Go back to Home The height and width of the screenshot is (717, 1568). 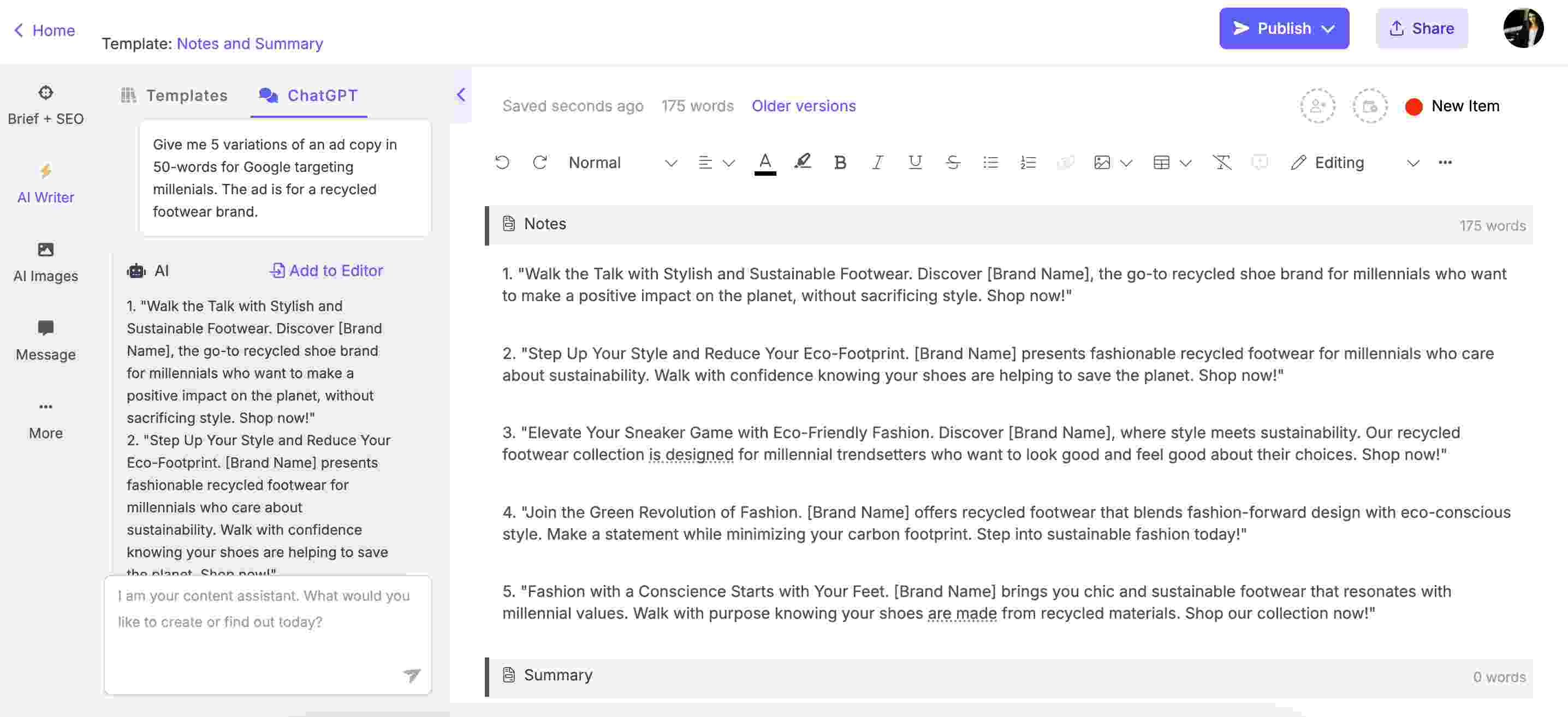coord(44,30)
